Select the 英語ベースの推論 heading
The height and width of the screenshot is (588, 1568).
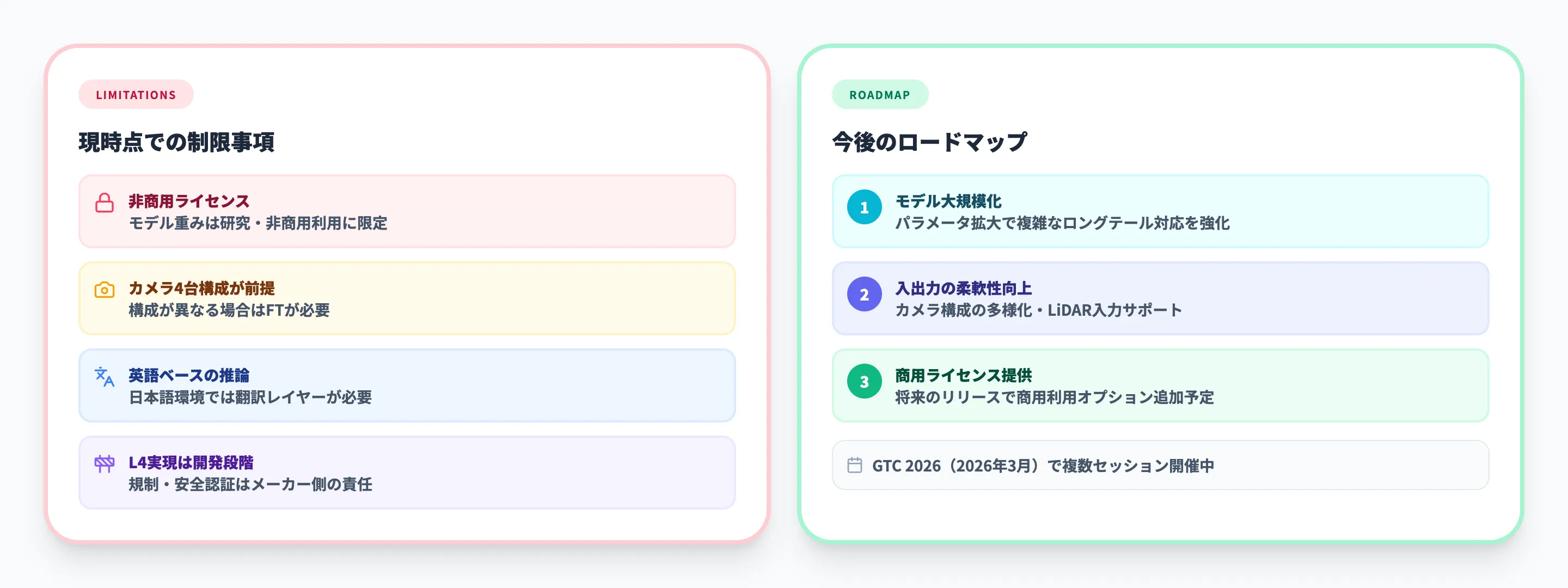click(189, 376)
